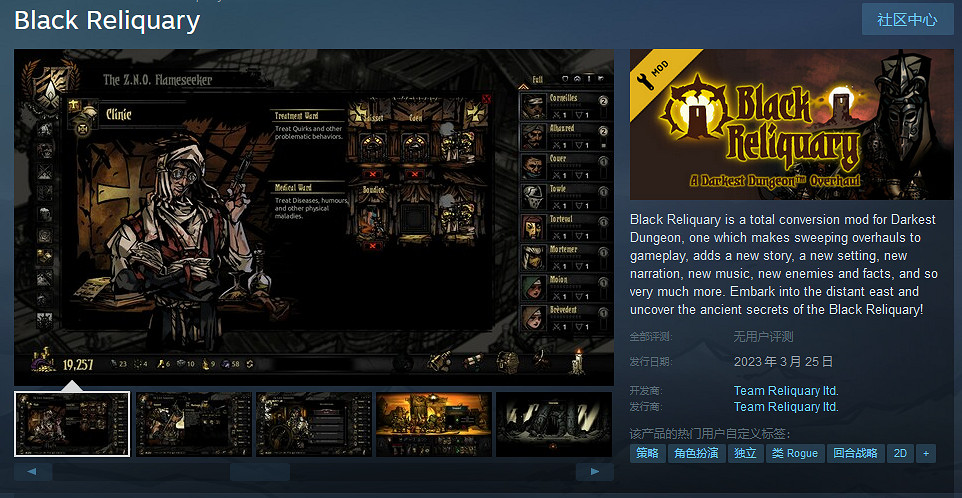962x498 pixels.
Task: Click the 无用户评测 review summary text
Action: [763, 337]
